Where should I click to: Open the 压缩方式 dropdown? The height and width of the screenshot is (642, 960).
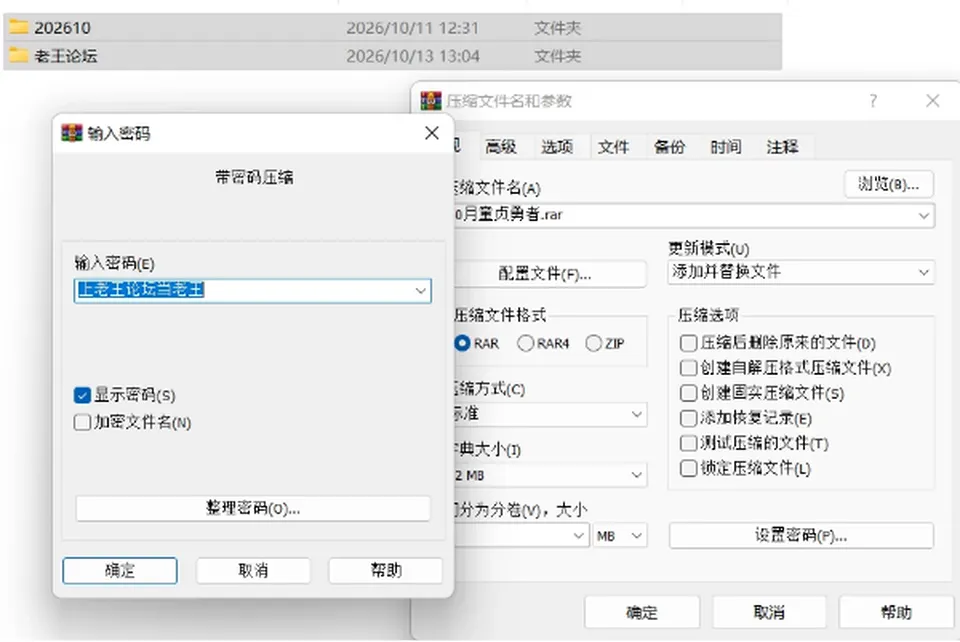(637, 414)
